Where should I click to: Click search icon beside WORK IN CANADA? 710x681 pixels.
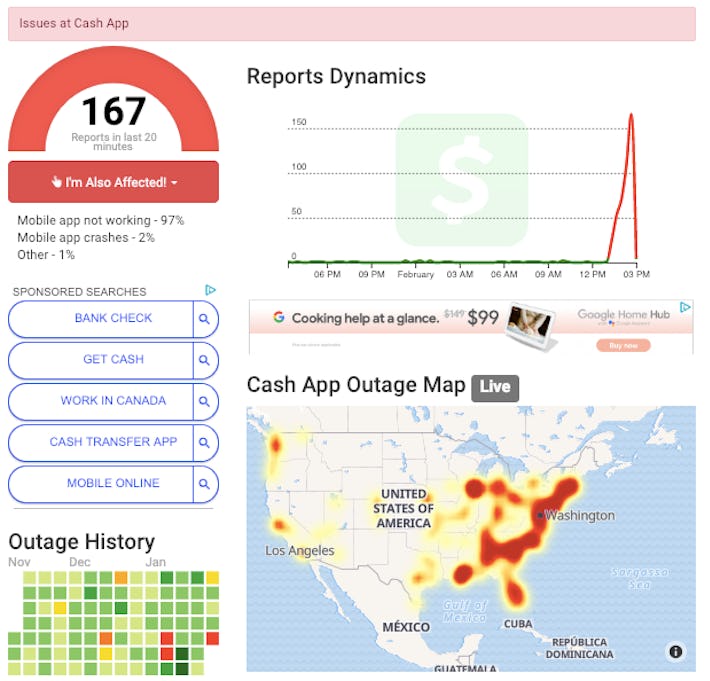pos(204,401)
